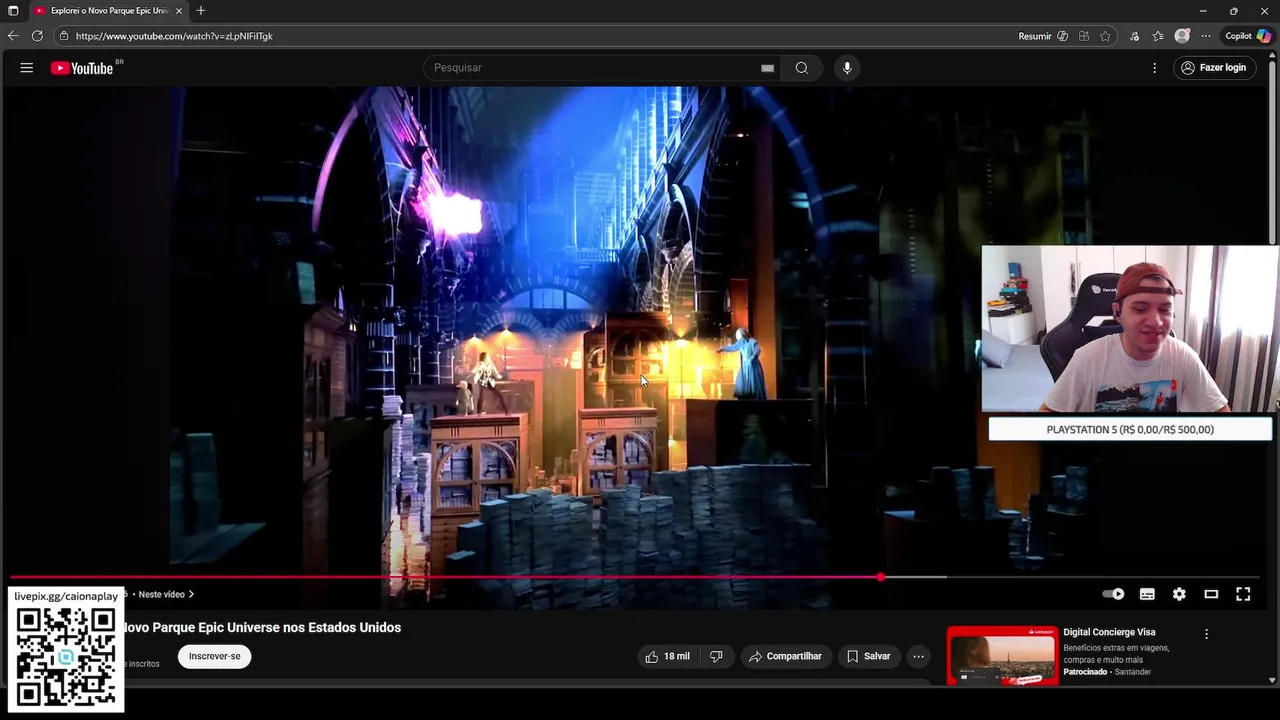Open options menu for Digital Concierge ad
This screenshot has width=1280, height=720.
tap(1206, 634)
